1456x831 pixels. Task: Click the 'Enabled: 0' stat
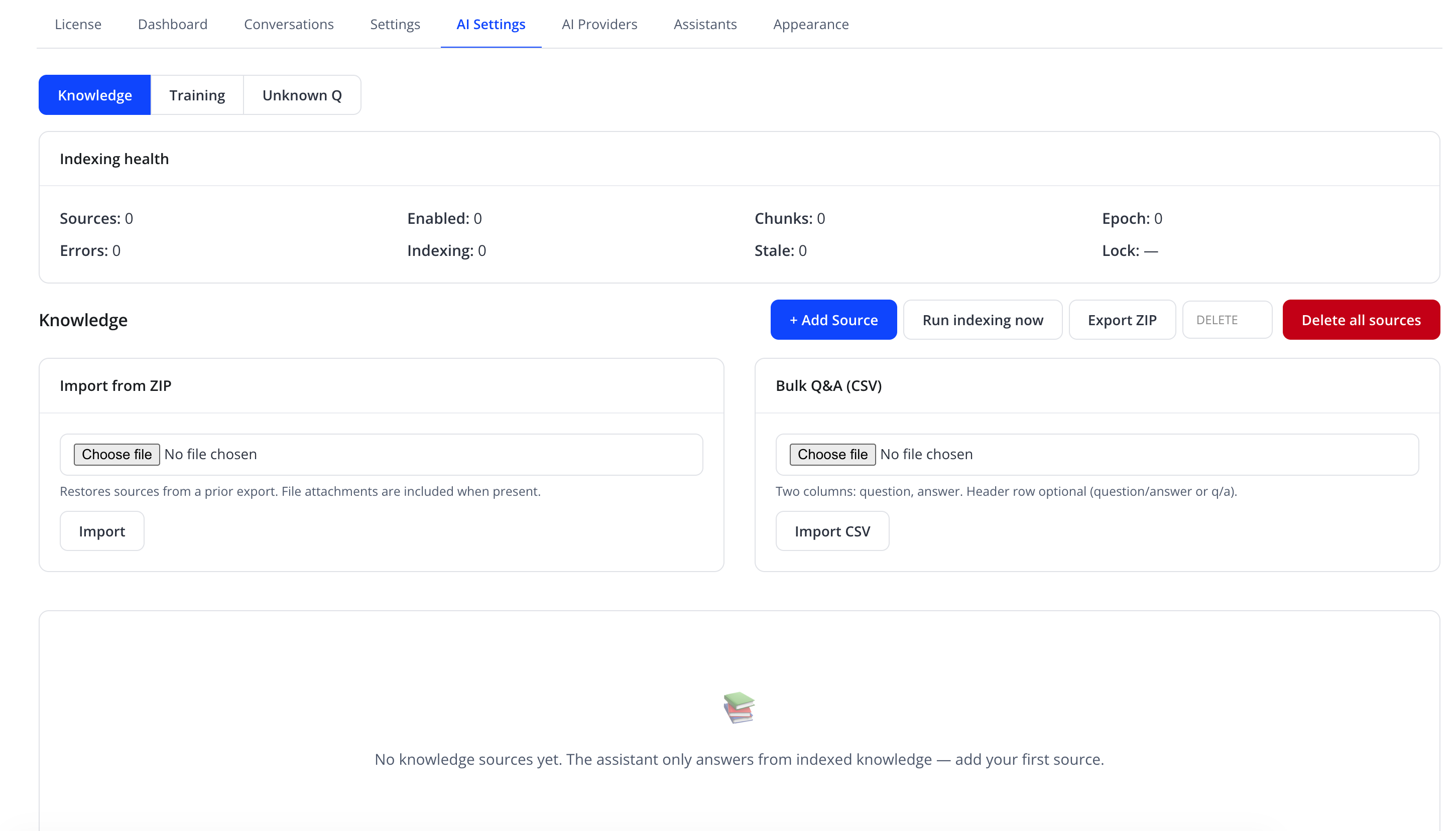[444, 218]
